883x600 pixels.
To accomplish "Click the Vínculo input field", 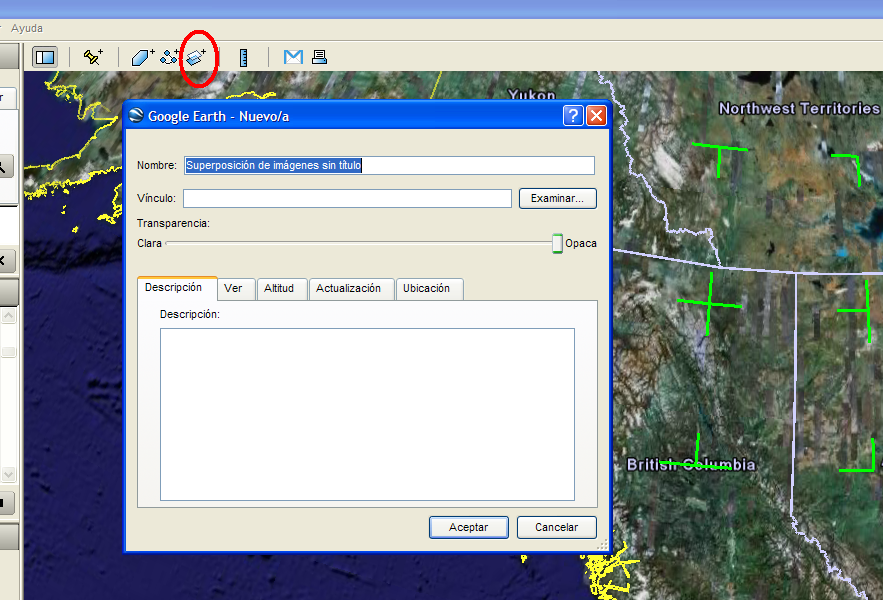I will click(347, 198).
